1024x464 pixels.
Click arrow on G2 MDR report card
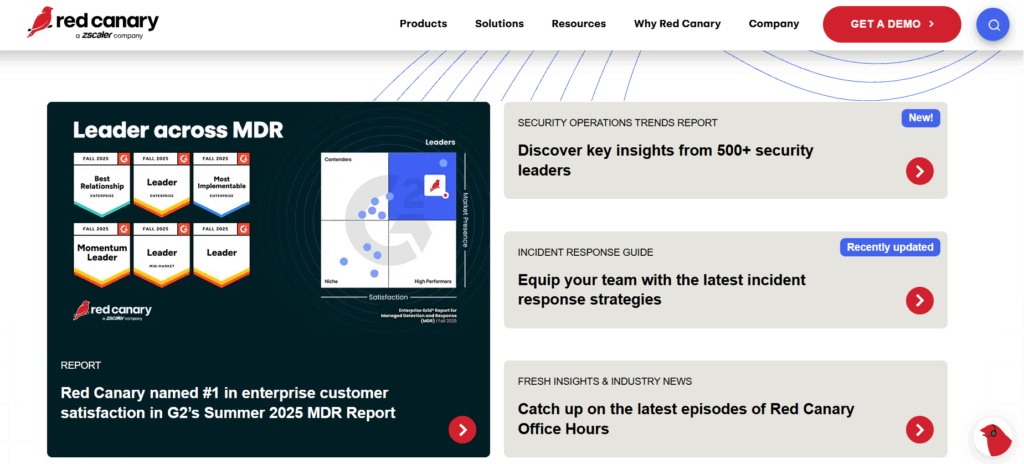(x=462, y=429)
